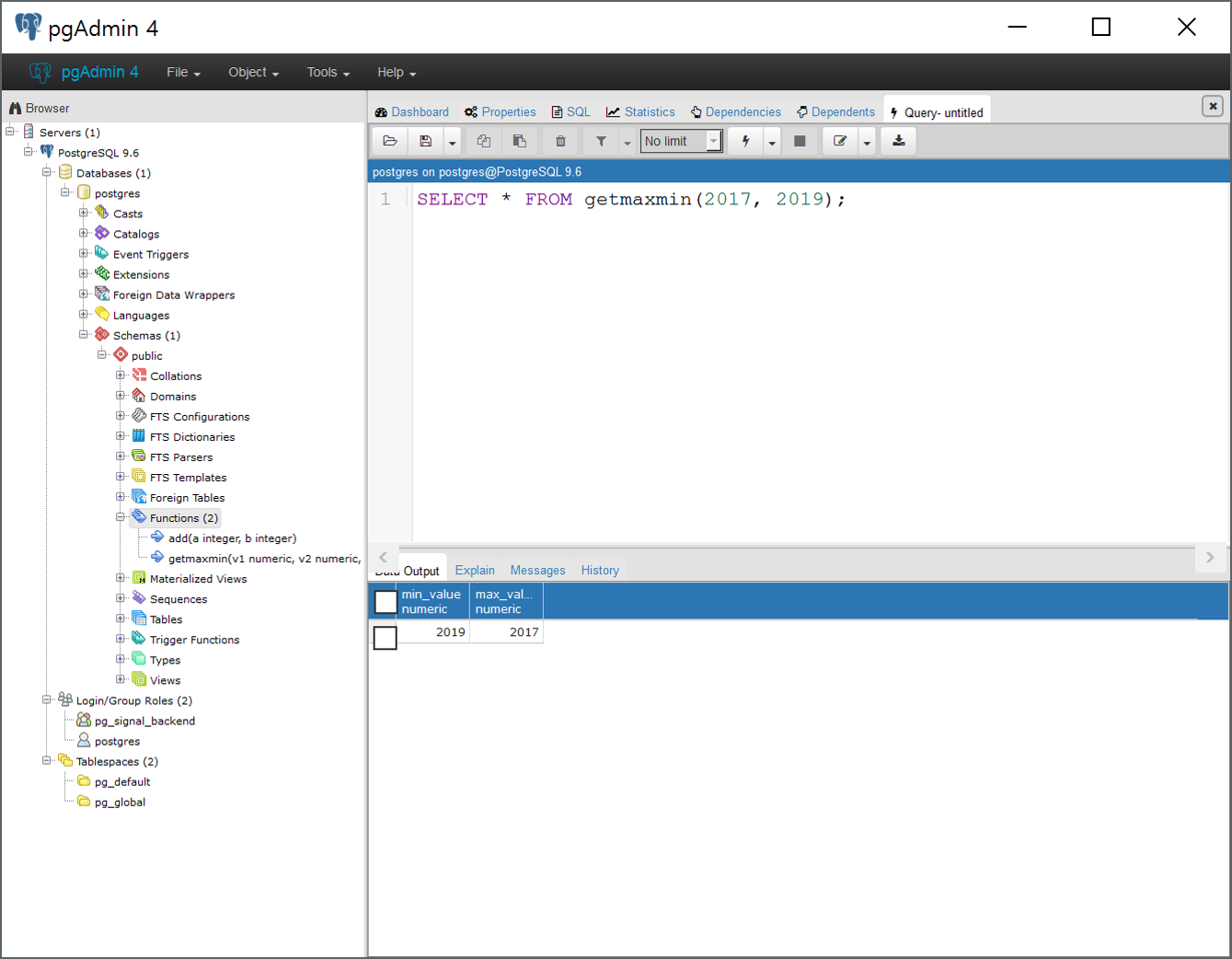Collapse the PostgreSQL 9.6 server node
1232x959 pixels.
29,152
